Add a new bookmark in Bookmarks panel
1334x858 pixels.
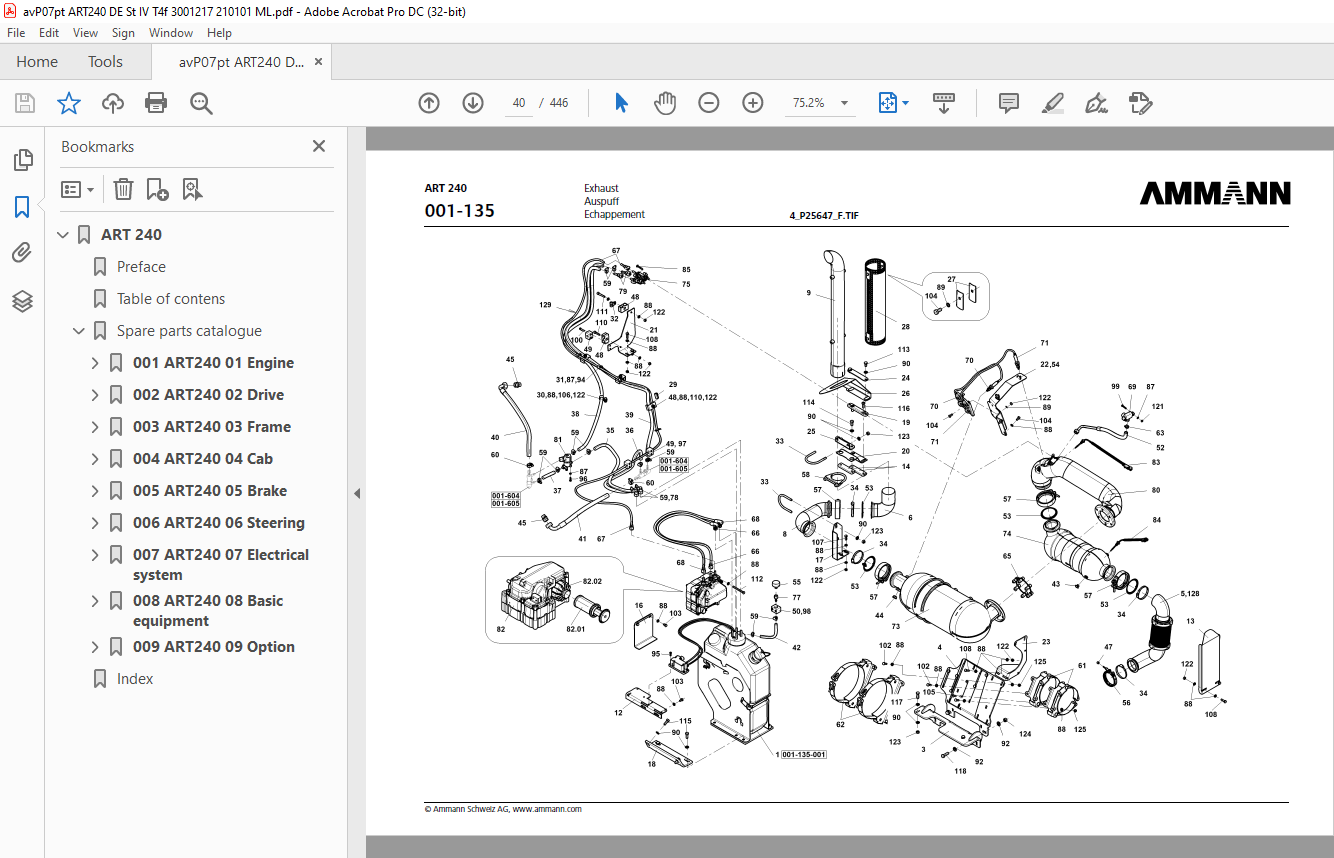coord(158,189)
